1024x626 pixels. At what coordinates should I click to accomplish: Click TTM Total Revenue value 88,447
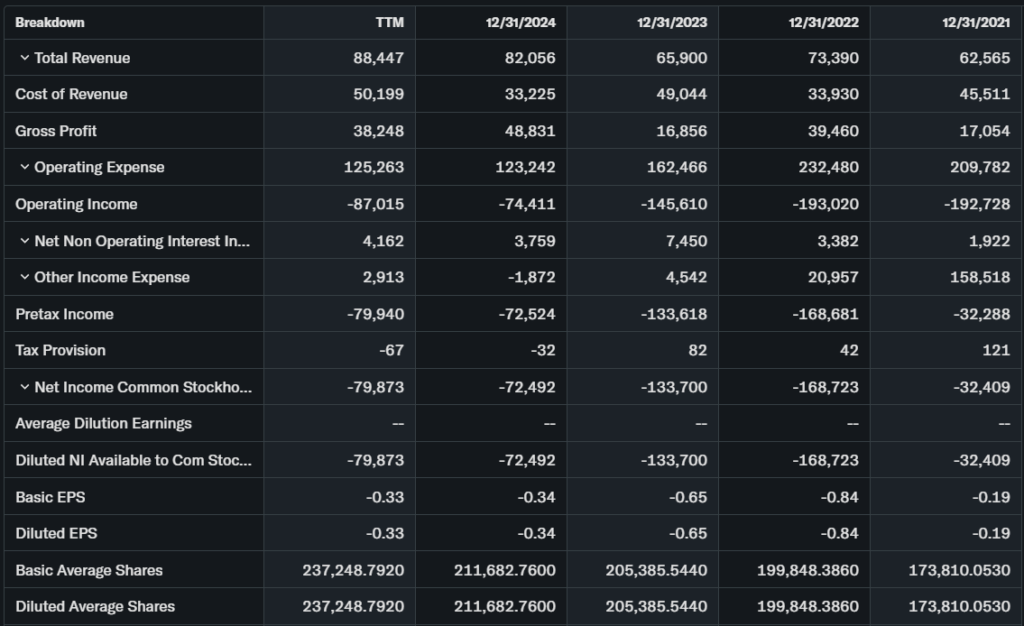click(379, 58)
